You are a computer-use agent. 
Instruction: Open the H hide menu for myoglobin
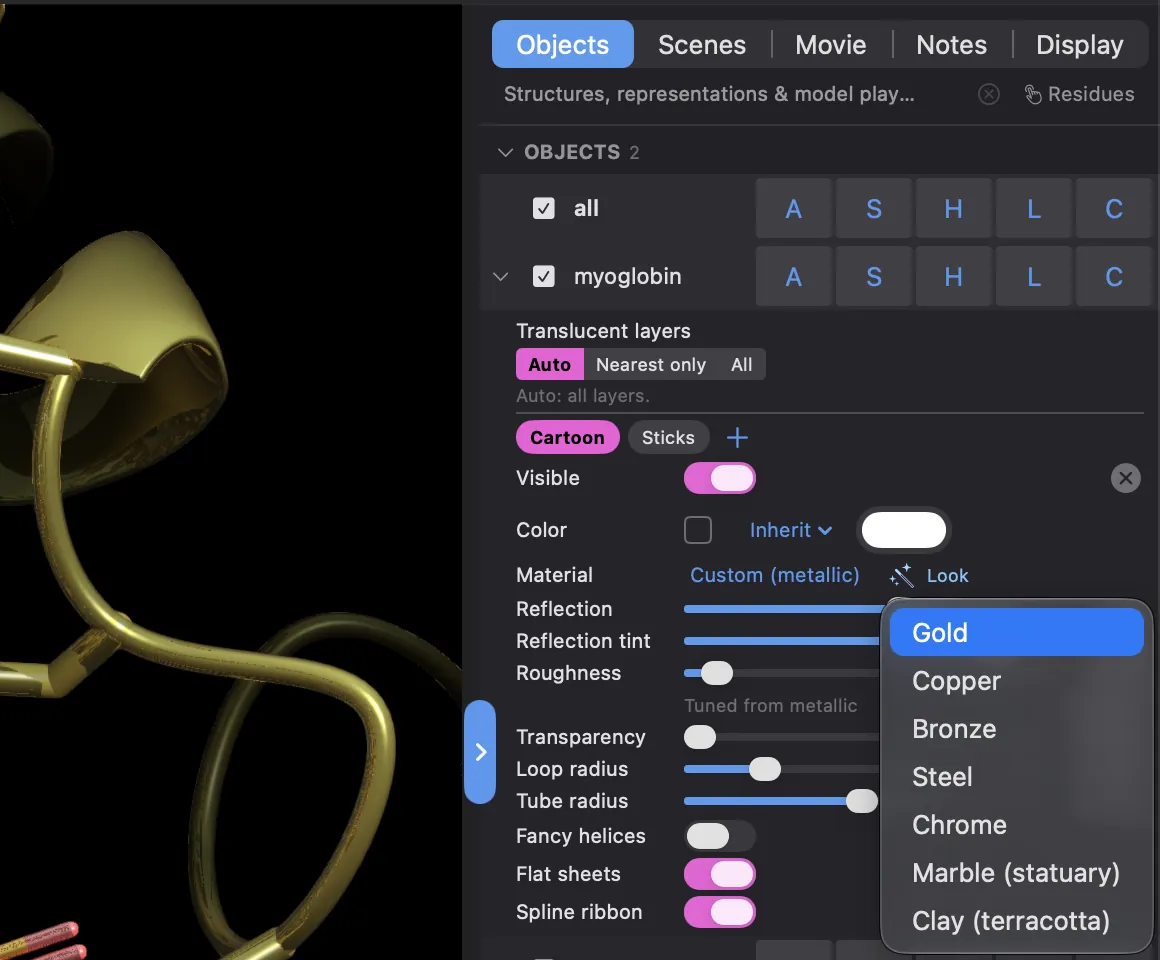pos(954,277)
